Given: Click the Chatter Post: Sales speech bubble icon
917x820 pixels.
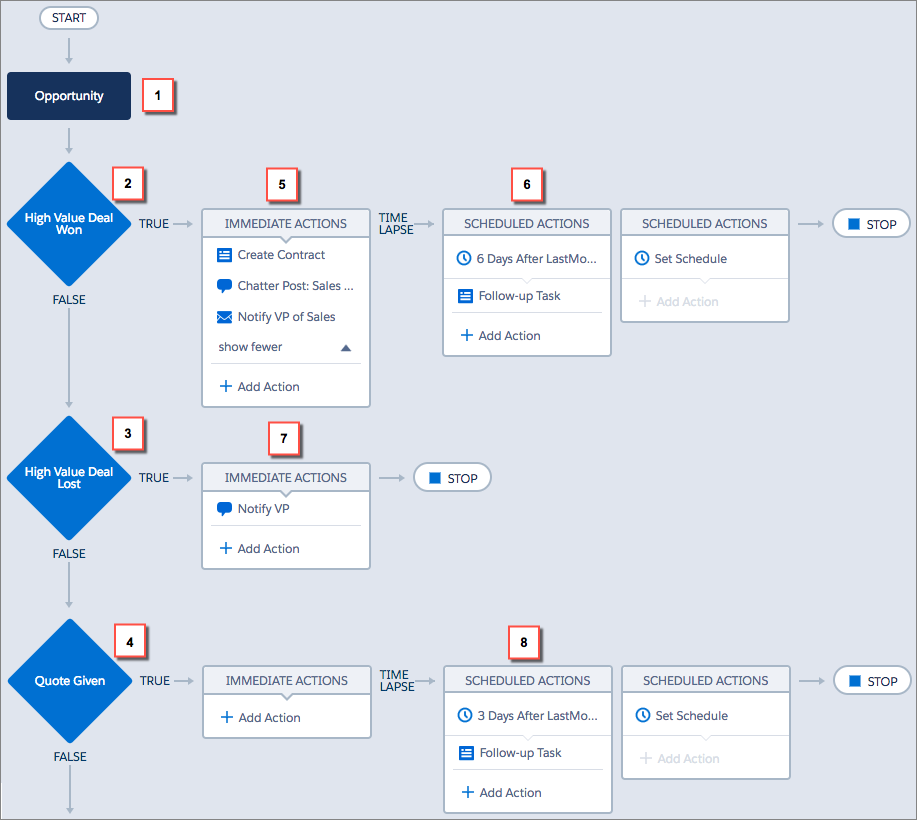Looking at the screenshot, I should [224, 286].
